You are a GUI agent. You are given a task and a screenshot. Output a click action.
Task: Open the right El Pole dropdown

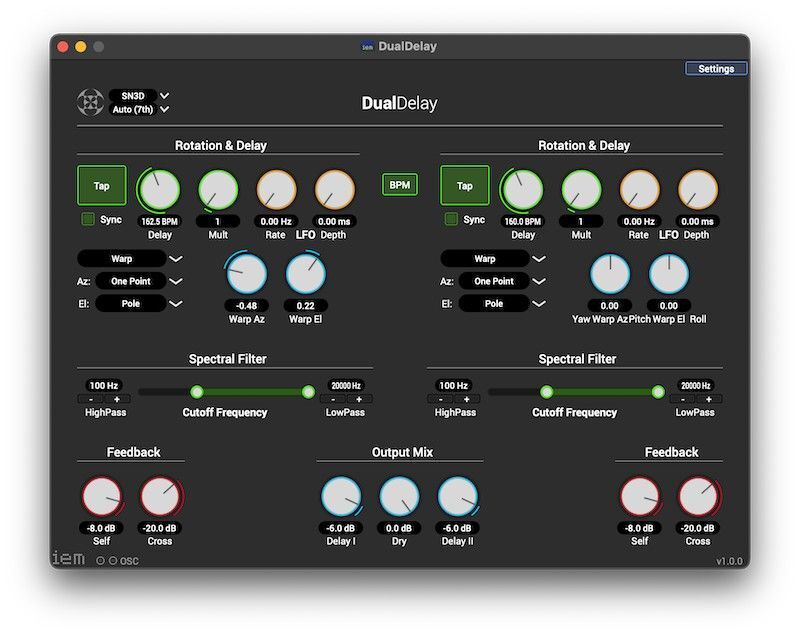tap(494, 303)
